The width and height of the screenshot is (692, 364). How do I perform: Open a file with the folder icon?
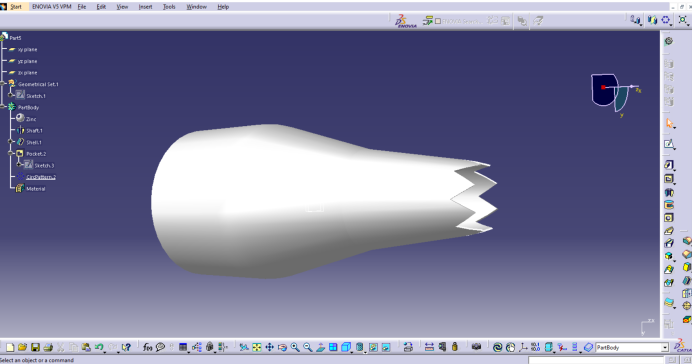(23, 347)
